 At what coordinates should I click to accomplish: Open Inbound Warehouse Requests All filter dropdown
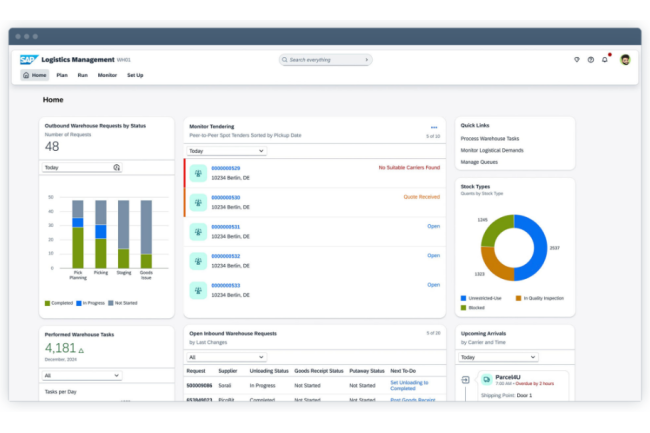[227, 357]
